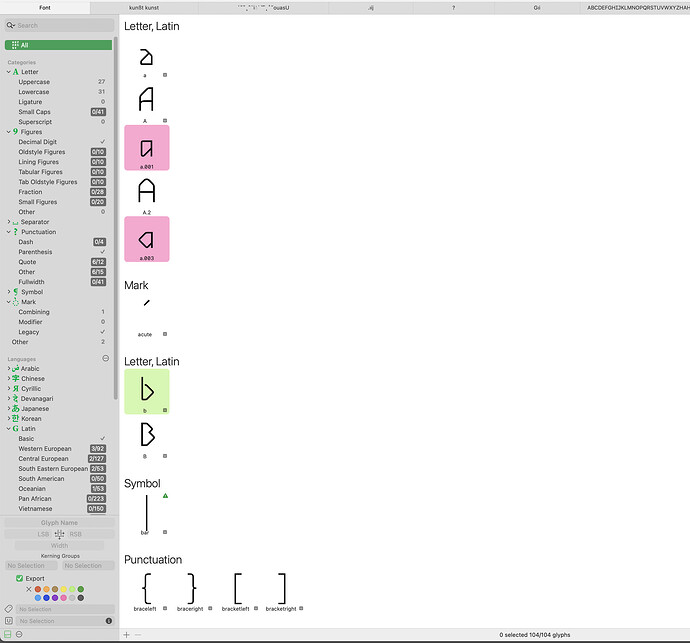Open the 'Gi' tab
This screenshot has width=690, height=643.
coord(536,7)
